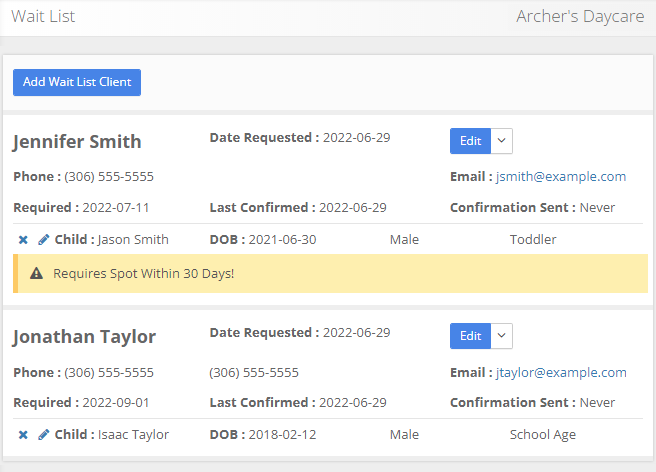Screen dimensions: 656x472
Task: Open the jsmith@example.com email link
Action: tap(561, 177)
